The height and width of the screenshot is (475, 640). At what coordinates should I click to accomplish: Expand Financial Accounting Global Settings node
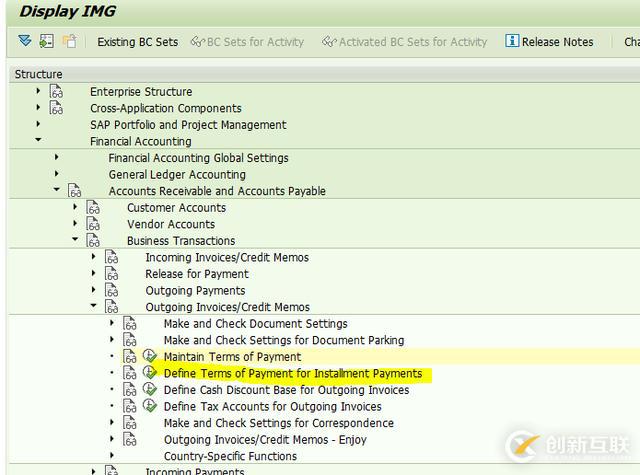pos(56,157)
